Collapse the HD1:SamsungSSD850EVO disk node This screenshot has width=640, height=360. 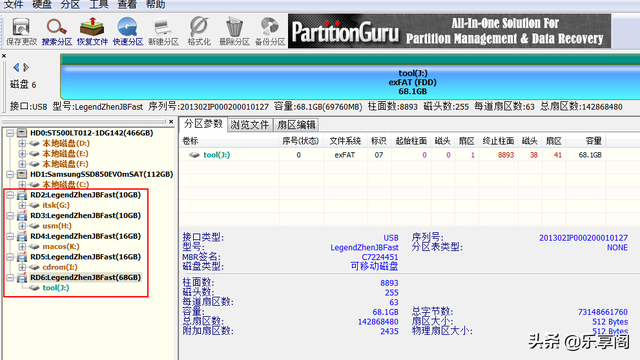click(x=10, y=174)
